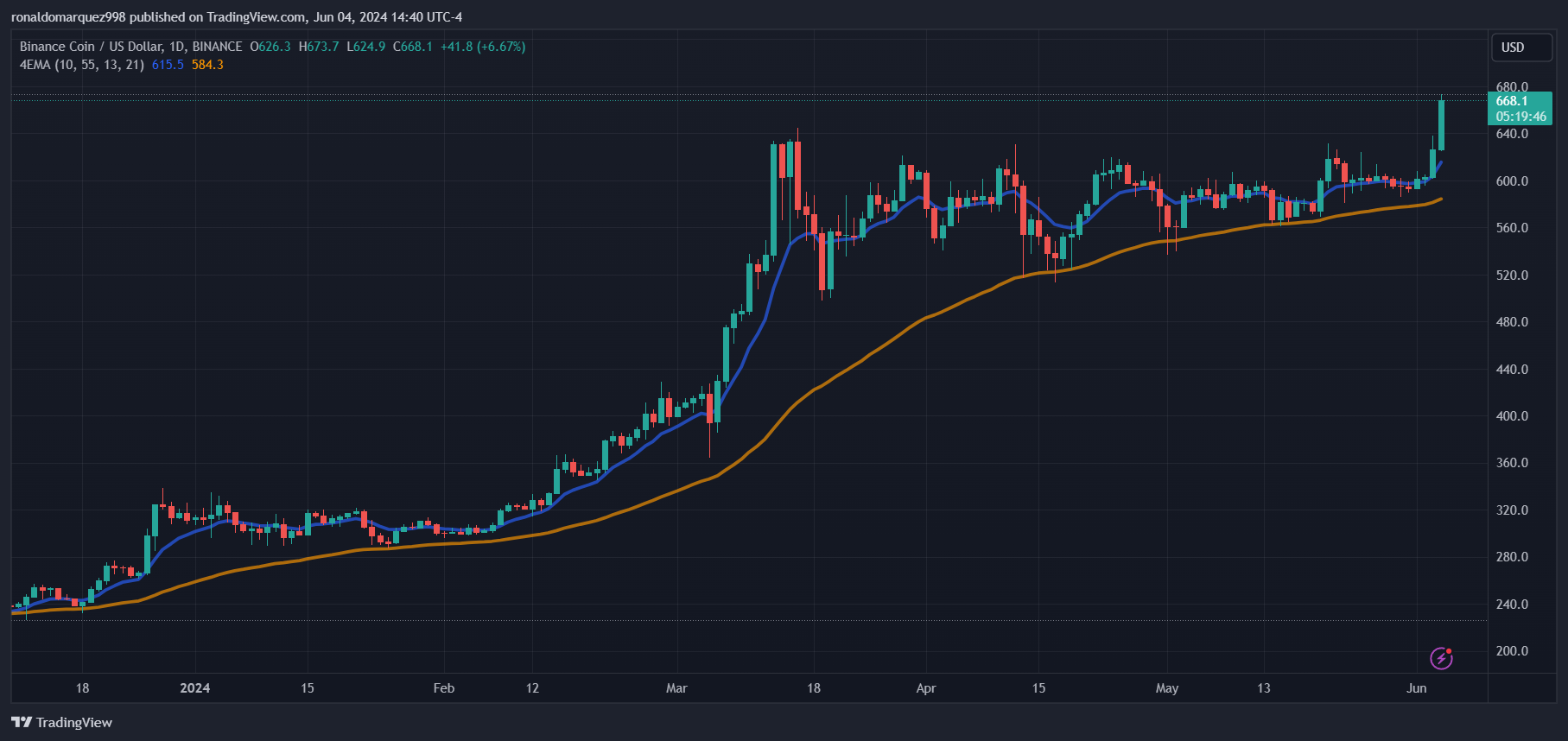Click the 200.0 price axis label
Viewport: 1568px width, 741px height.
coord(1512,651)
